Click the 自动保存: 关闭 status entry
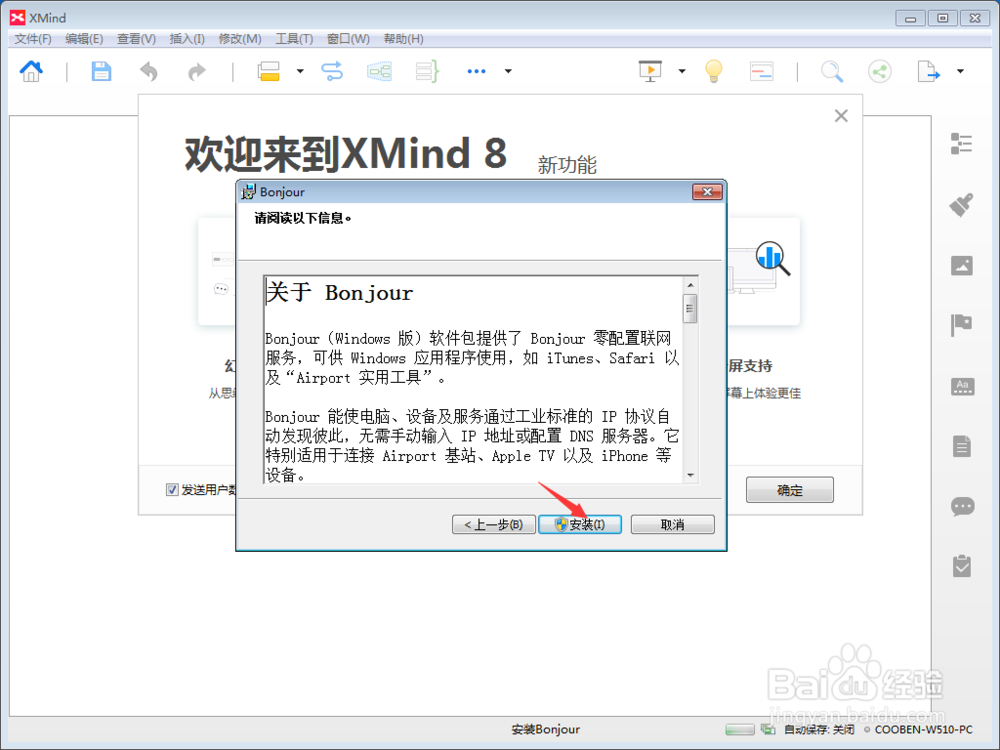The height and width of the screenshot is (750, 1000). click(x=819, y=729)
